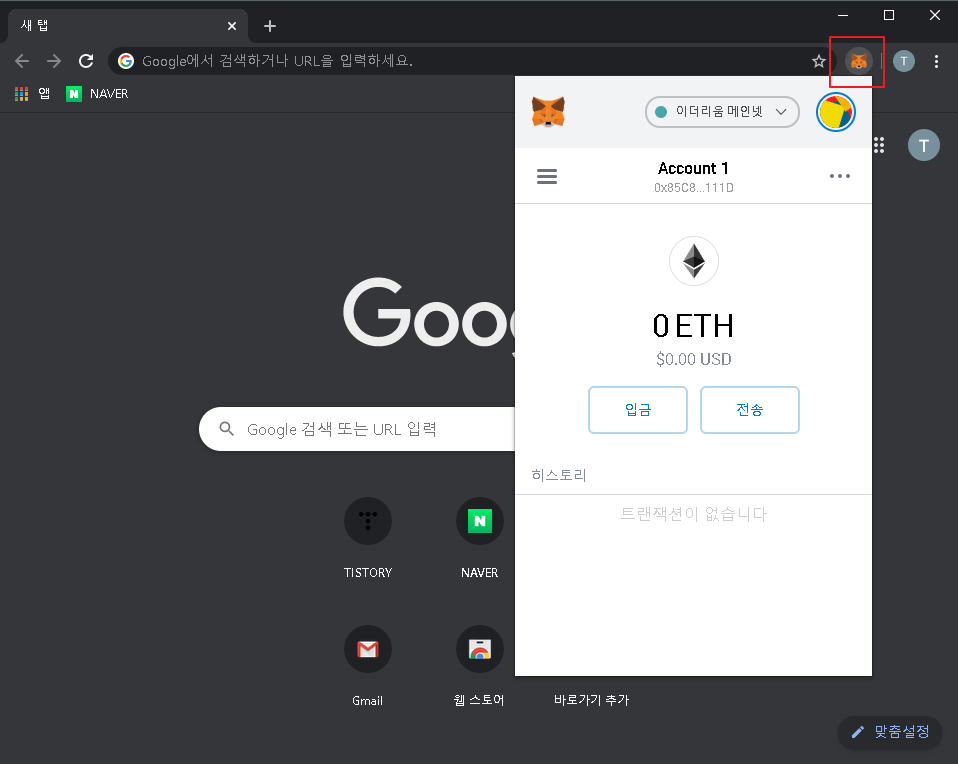Go back to previous page

[x=22, y=61]
